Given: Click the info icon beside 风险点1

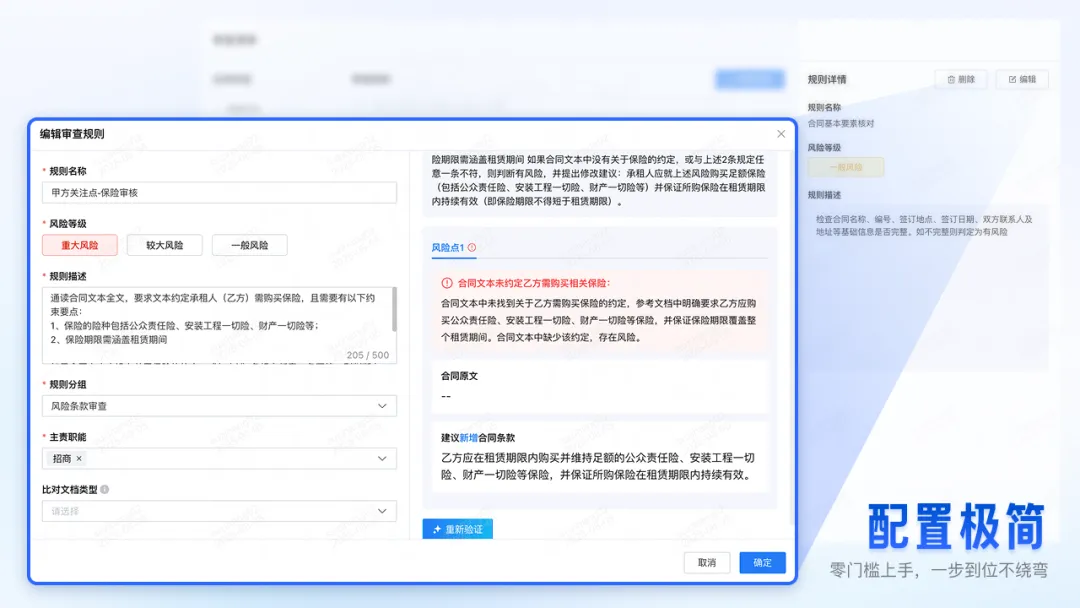Looking at the screenshot, I should [x=471, y=245].
